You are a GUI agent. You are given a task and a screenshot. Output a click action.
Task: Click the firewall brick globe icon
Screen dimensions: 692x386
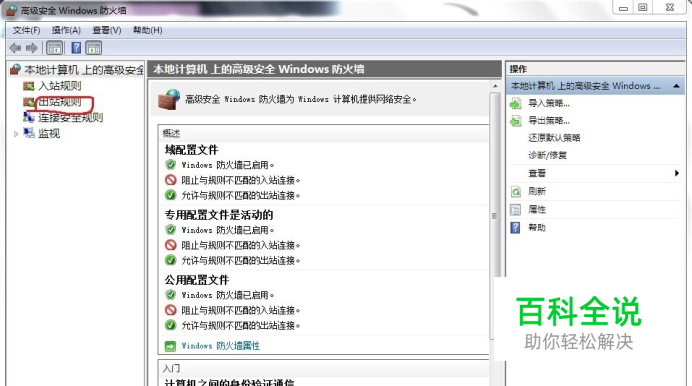click(x=169, y=99)
